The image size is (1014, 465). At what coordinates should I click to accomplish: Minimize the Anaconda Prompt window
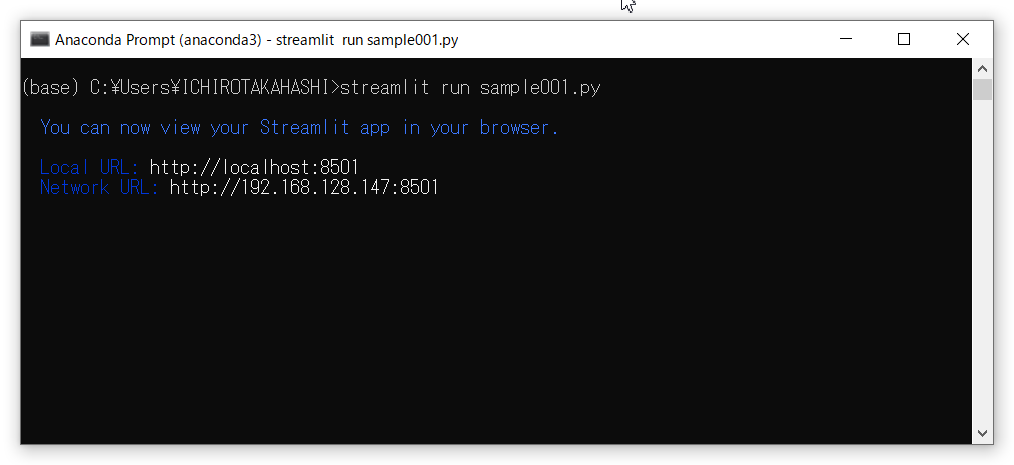846,40
